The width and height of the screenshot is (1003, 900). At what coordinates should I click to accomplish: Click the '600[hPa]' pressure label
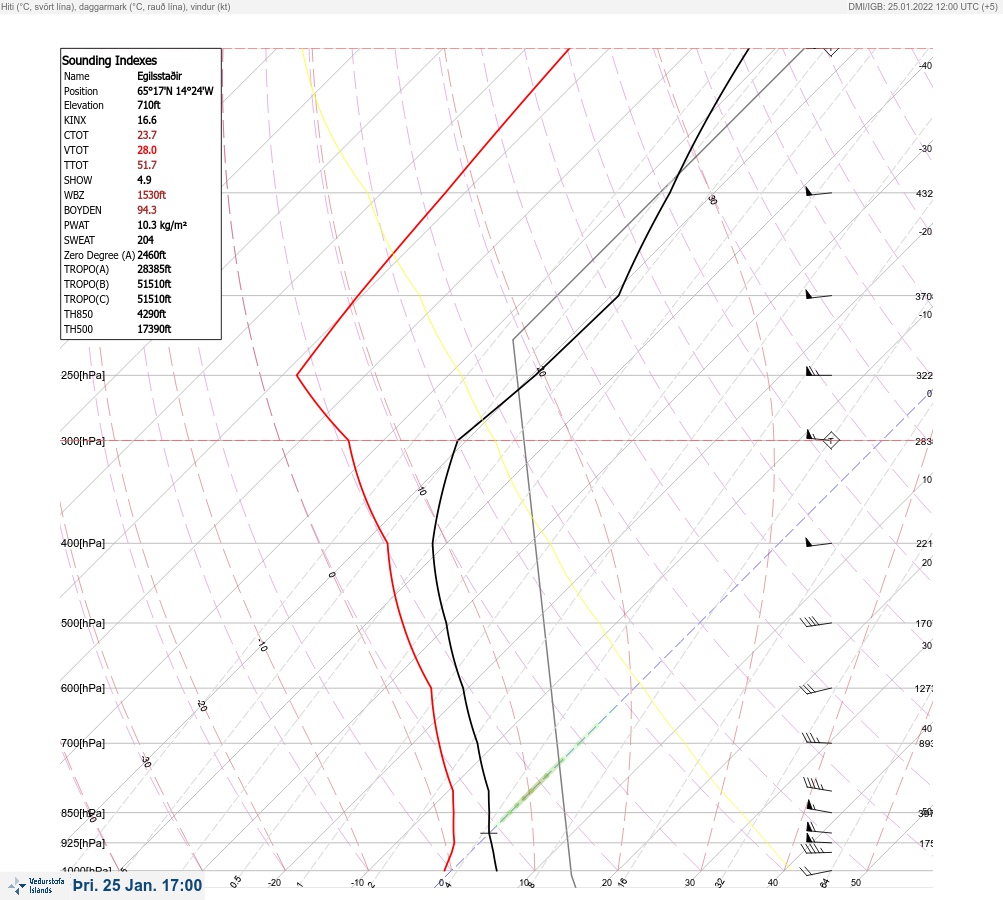click(83, 689)
